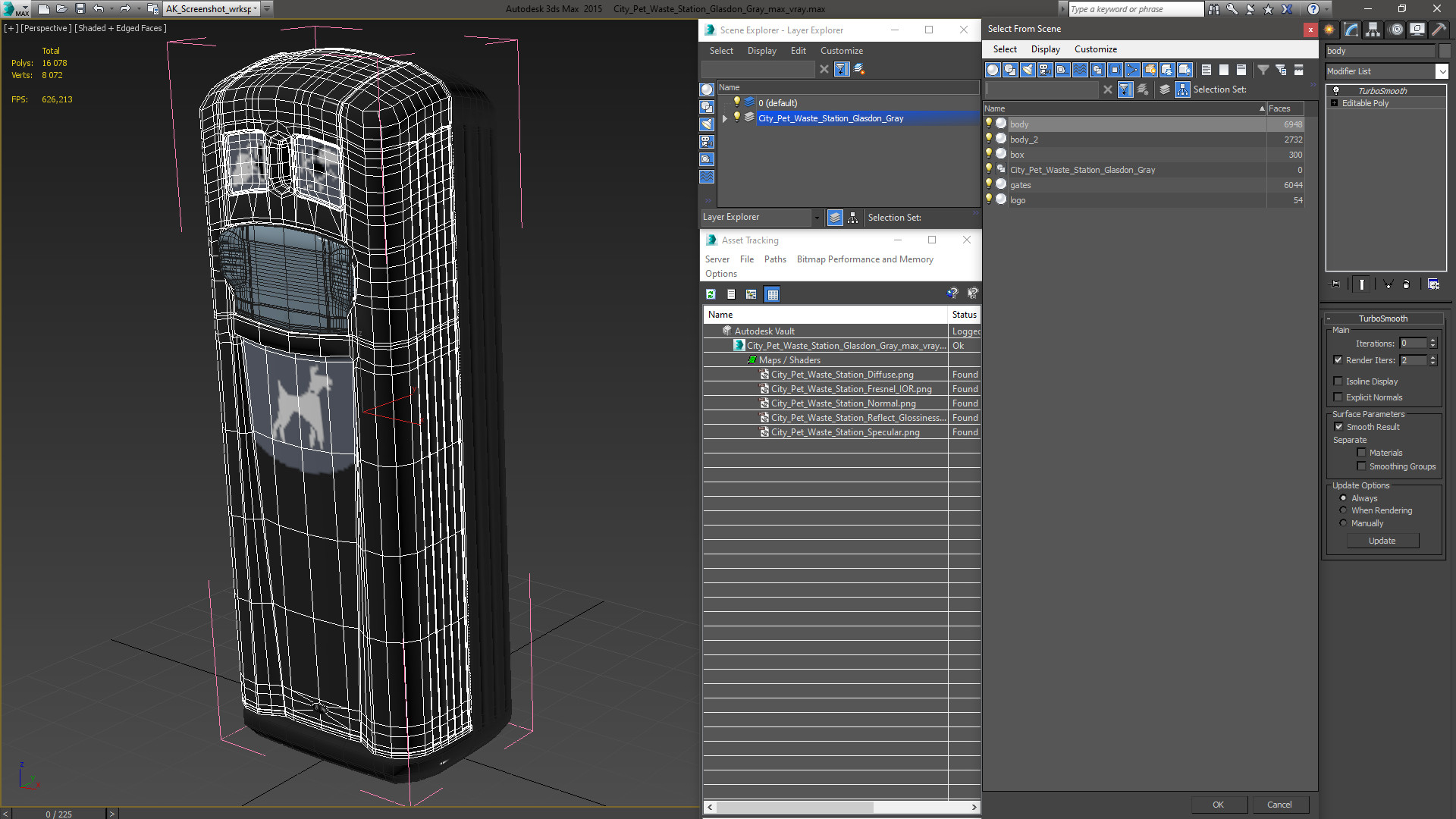The height and width of the screenshot is (819, 1456).
Task: Click Cancel button in Select From Scene
Action: coord(1279,804)
